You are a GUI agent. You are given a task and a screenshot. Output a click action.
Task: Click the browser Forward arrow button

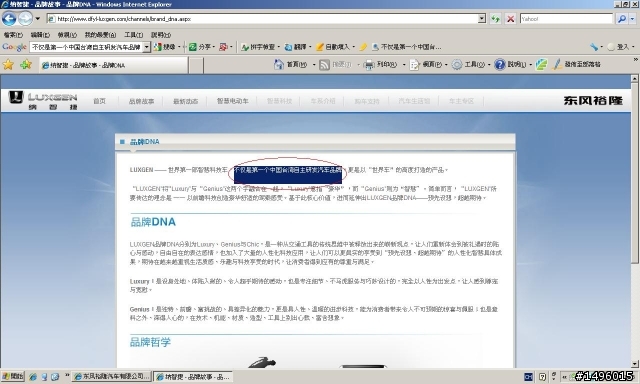(x=25, y=18)
